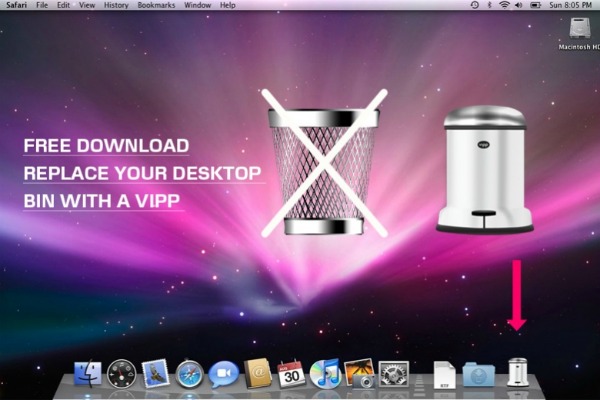Image resolution: width=600 pixels, height=400 pixels.
Task: Open the History menu
Action: (116, 5)
